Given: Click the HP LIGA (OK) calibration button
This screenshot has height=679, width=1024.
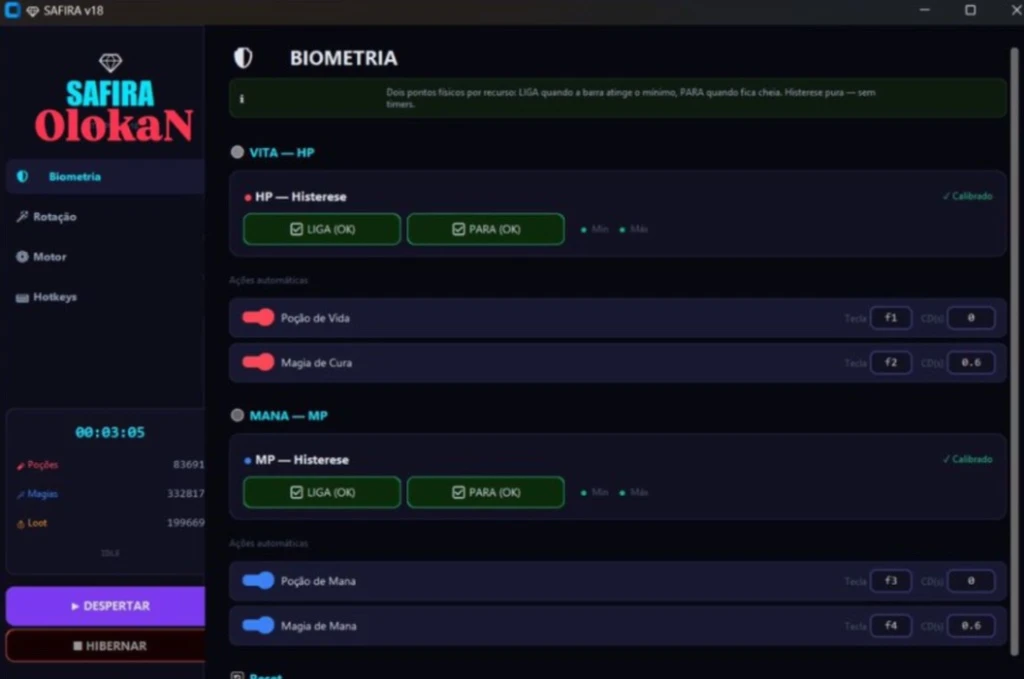Looking at the screenshot, I should pos(322,229).
